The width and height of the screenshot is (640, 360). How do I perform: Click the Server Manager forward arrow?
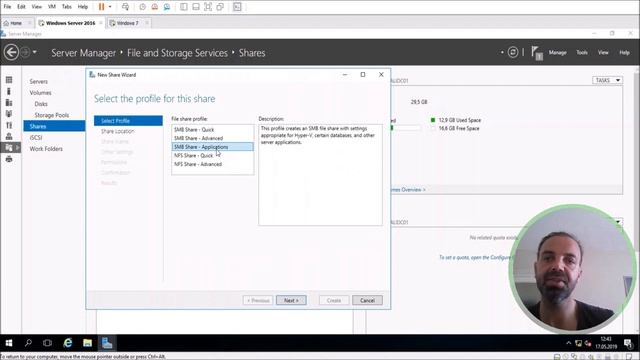click(25, 52)
